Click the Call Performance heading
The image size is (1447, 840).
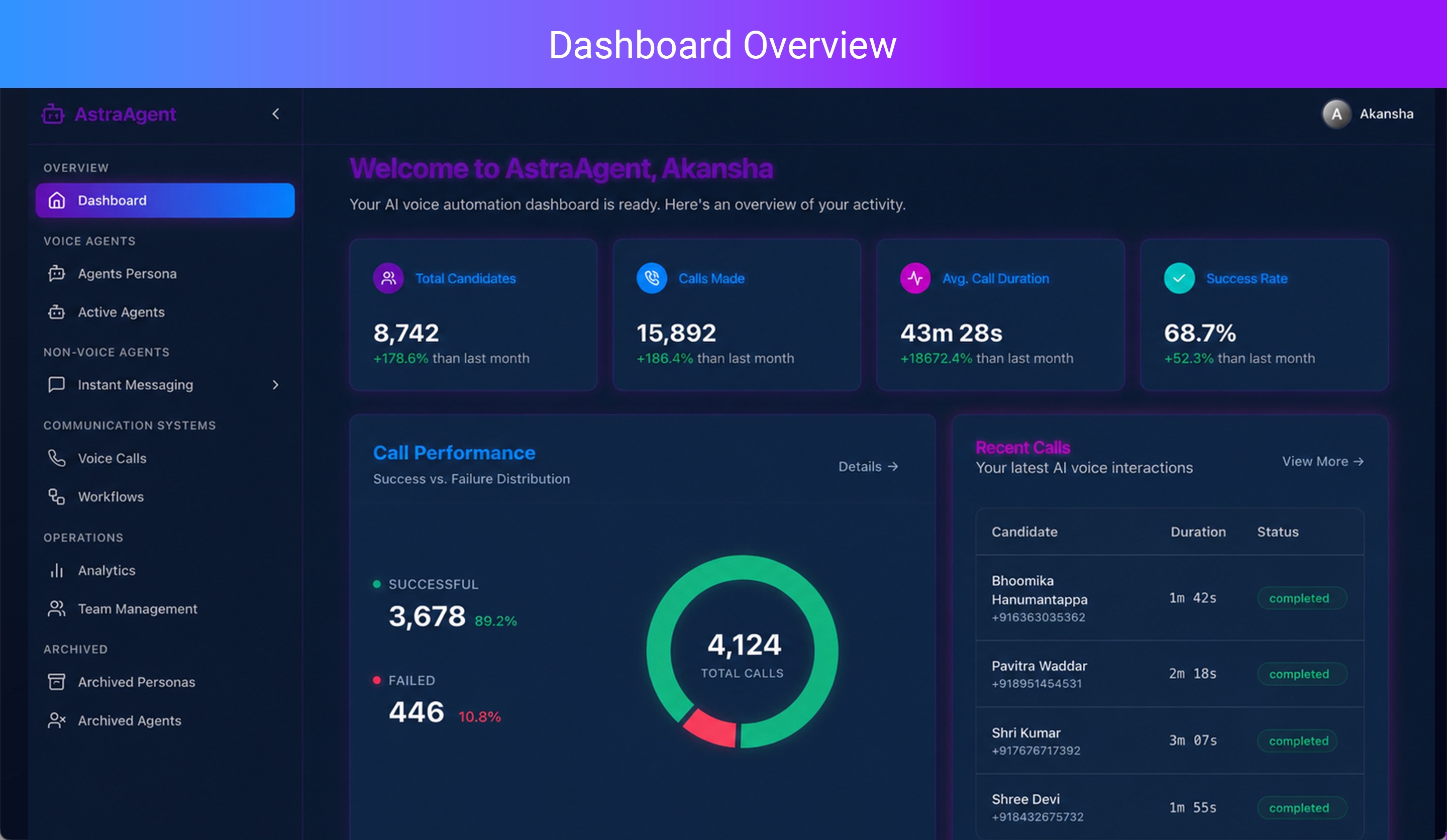pyautogui.click(x=454, y=453)
